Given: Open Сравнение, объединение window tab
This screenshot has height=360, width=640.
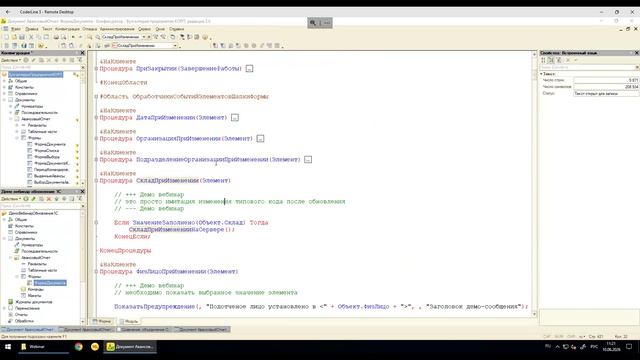Looking at the screenshot, I should [144, 329].
